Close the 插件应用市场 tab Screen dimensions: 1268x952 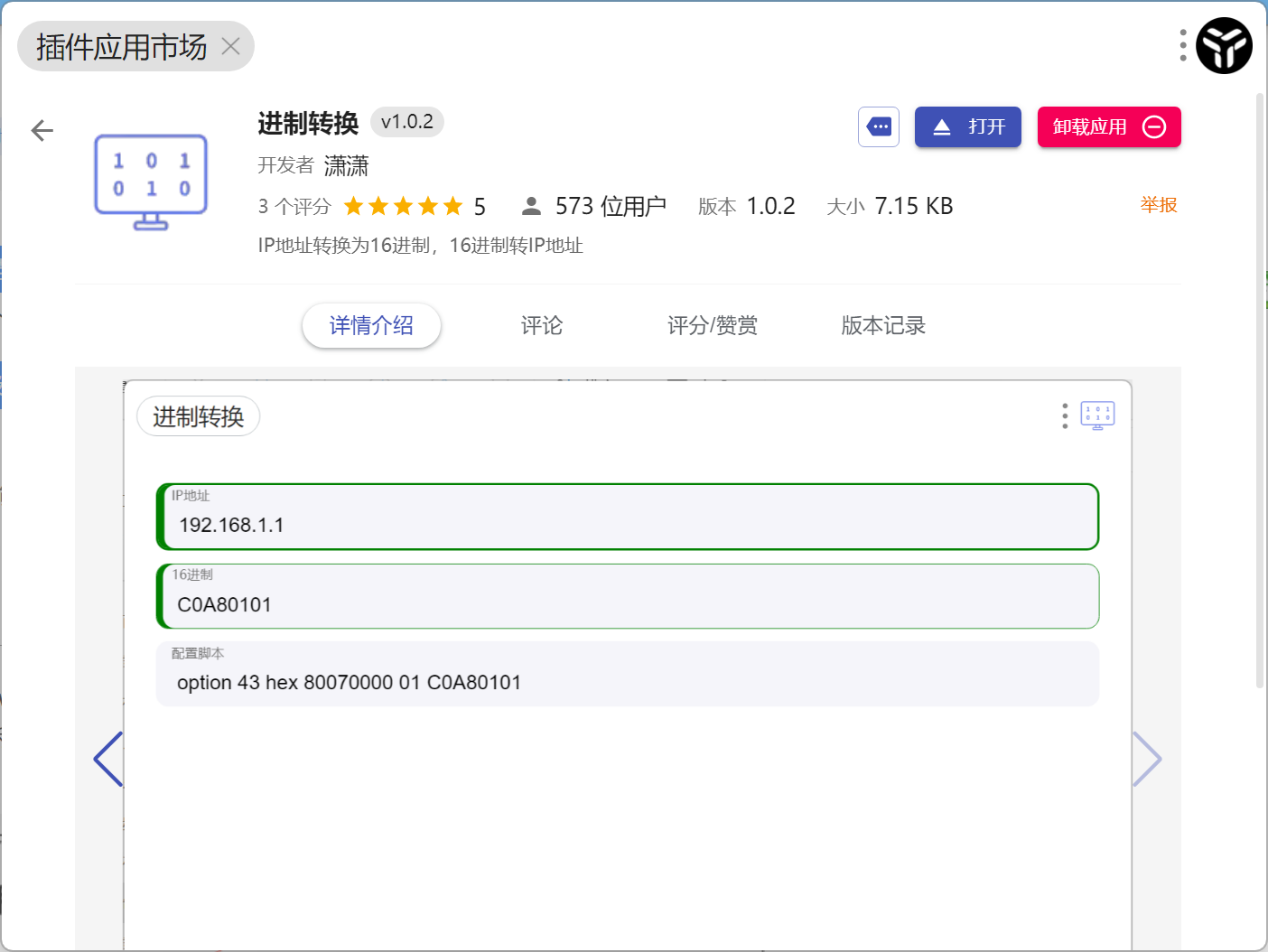click(x=231, y=46)
